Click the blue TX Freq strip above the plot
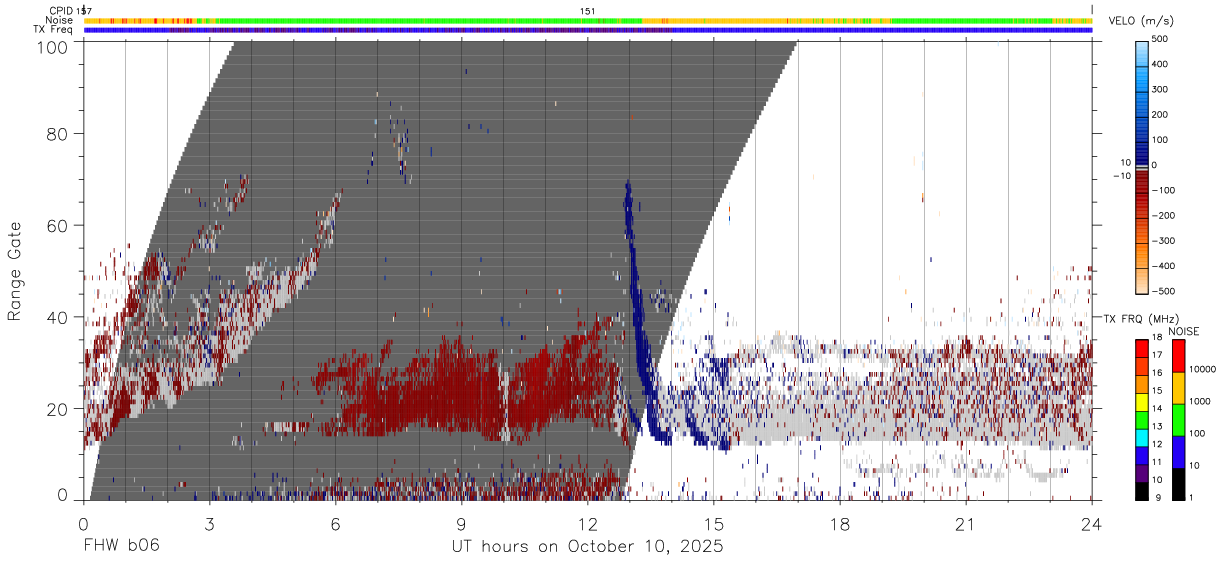This screenshot has height=567, width=1228. 588,30
